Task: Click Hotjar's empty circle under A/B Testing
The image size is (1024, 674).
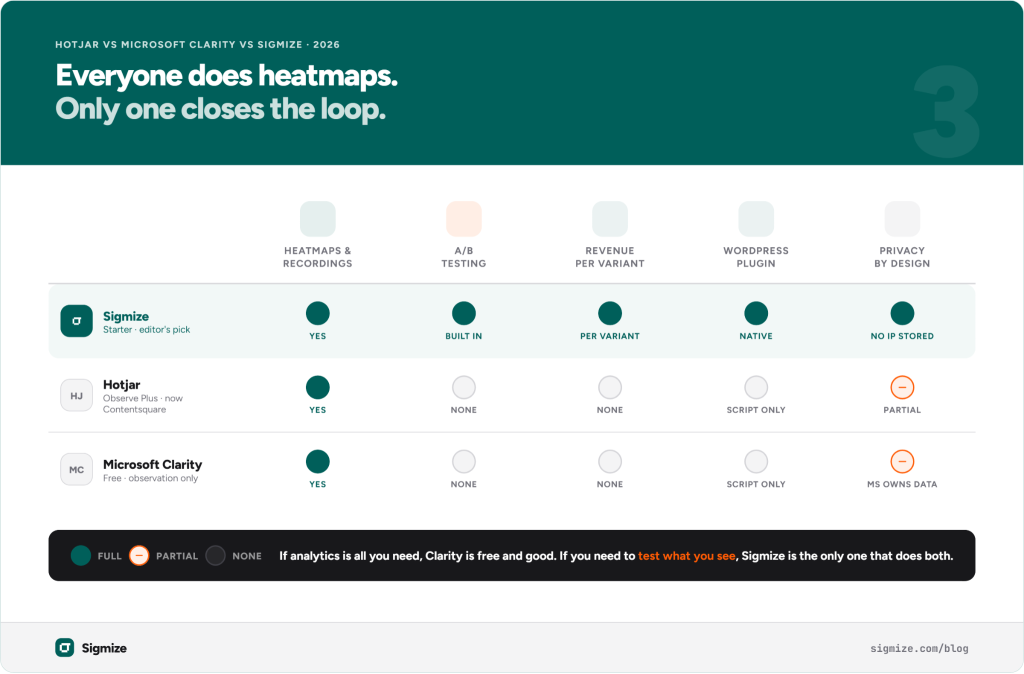Action: (464, 387)
